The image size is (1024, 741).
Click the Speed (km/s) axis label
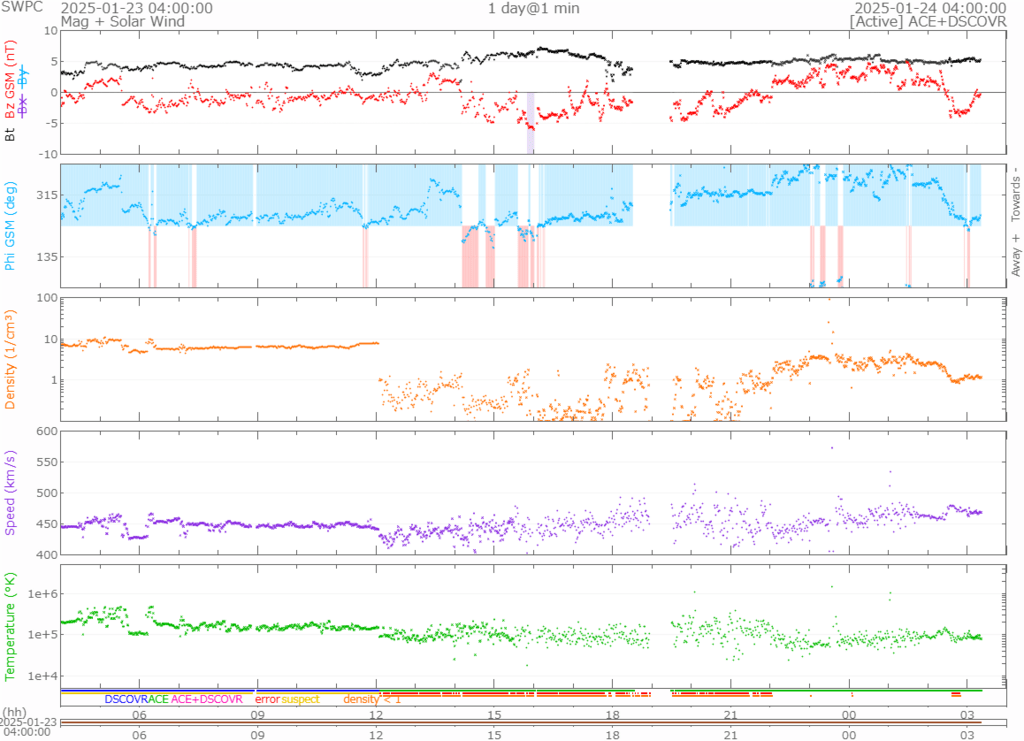(x=11, y=493)
